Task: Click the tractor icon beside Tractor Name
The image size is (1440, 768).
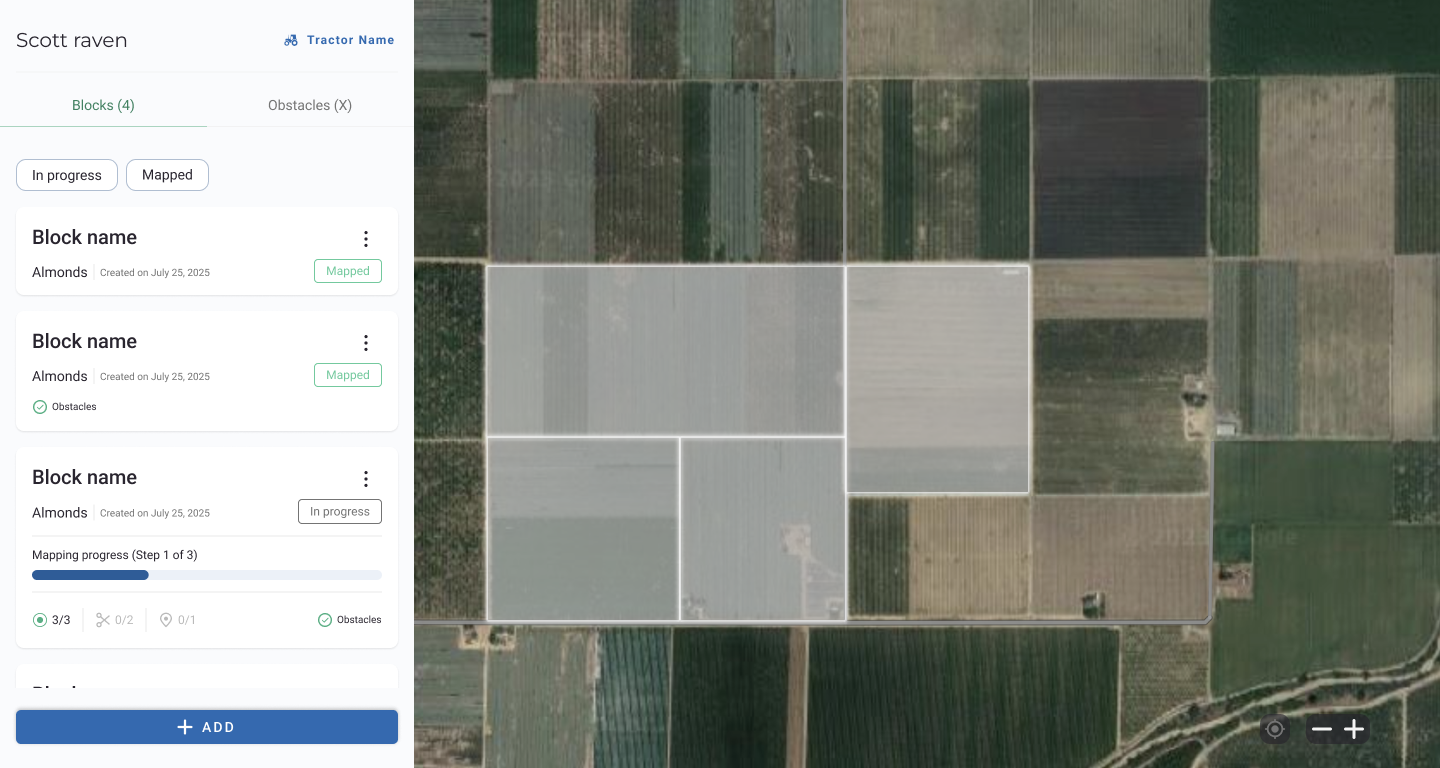Action: [x=291, y=41]
